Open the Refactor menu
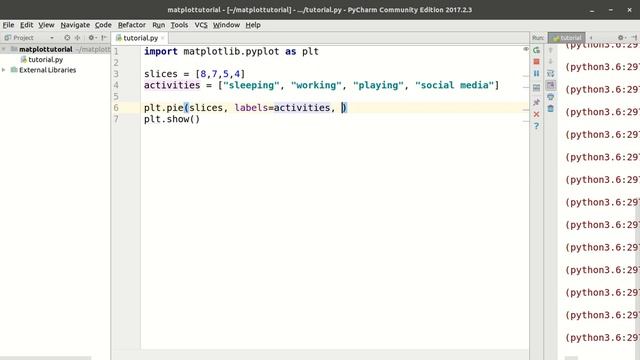Viewport: 640px width, 360px height. pyautogui.click(x=131, y=25)
